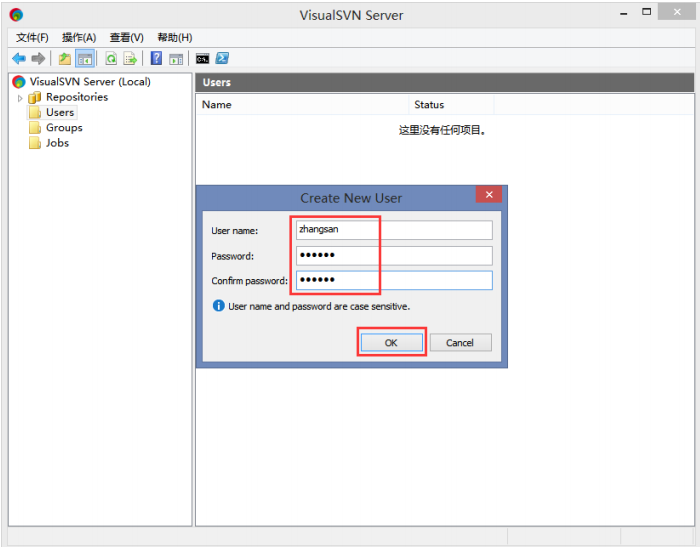Click the gray Forward arrow in toolbar

click(x=38, y=58)
